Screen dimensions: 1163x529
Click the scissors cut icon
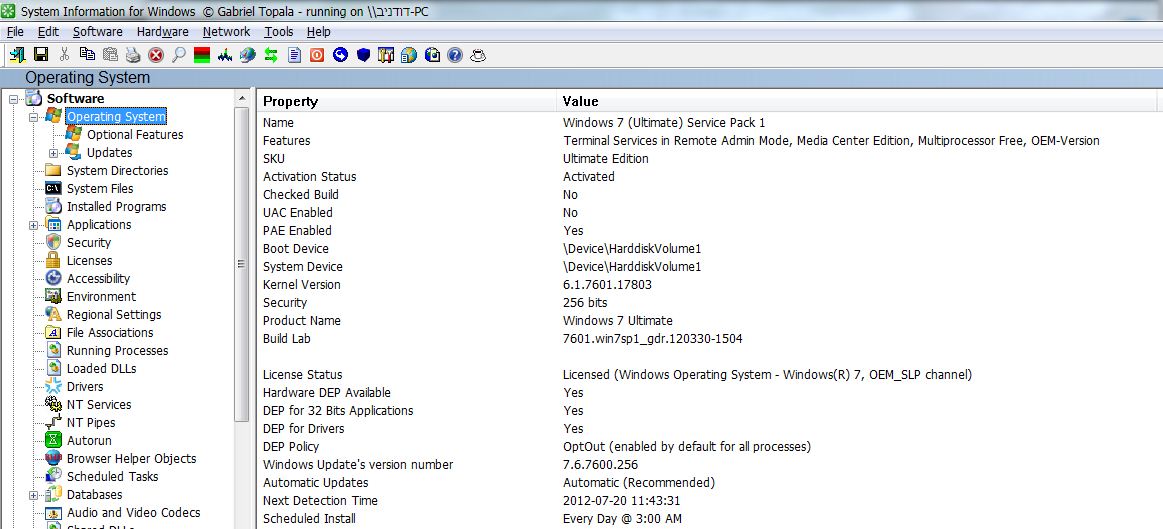[64, 55]
